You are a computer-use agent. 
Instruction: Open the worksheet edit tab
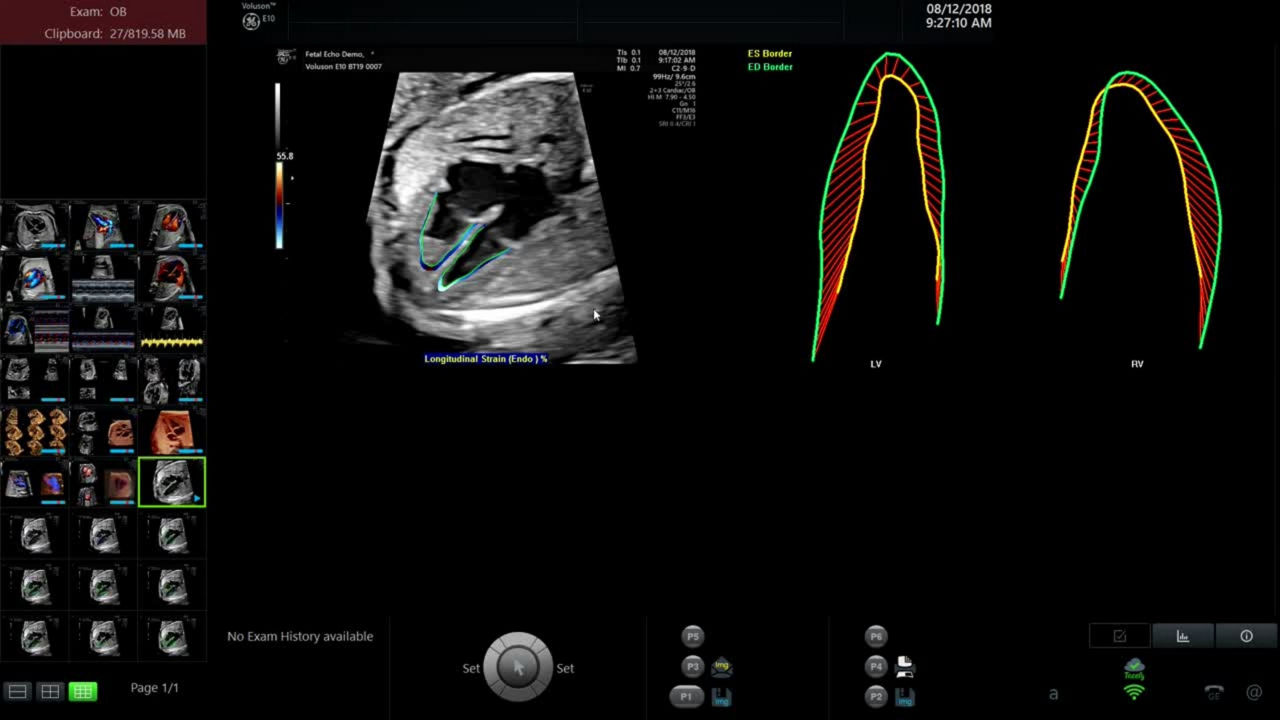coord(1119,636)
